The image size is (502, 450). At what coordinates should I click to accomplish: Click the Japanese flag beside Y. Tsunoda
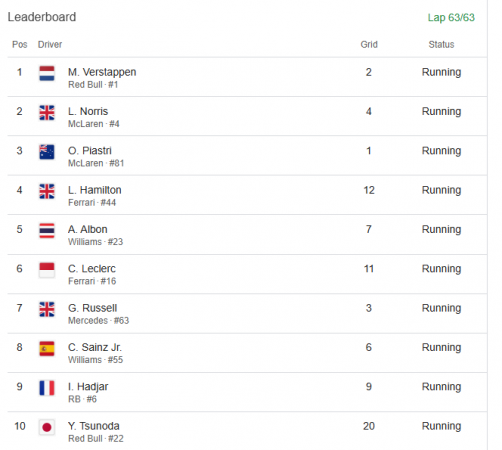click(47, 427)
